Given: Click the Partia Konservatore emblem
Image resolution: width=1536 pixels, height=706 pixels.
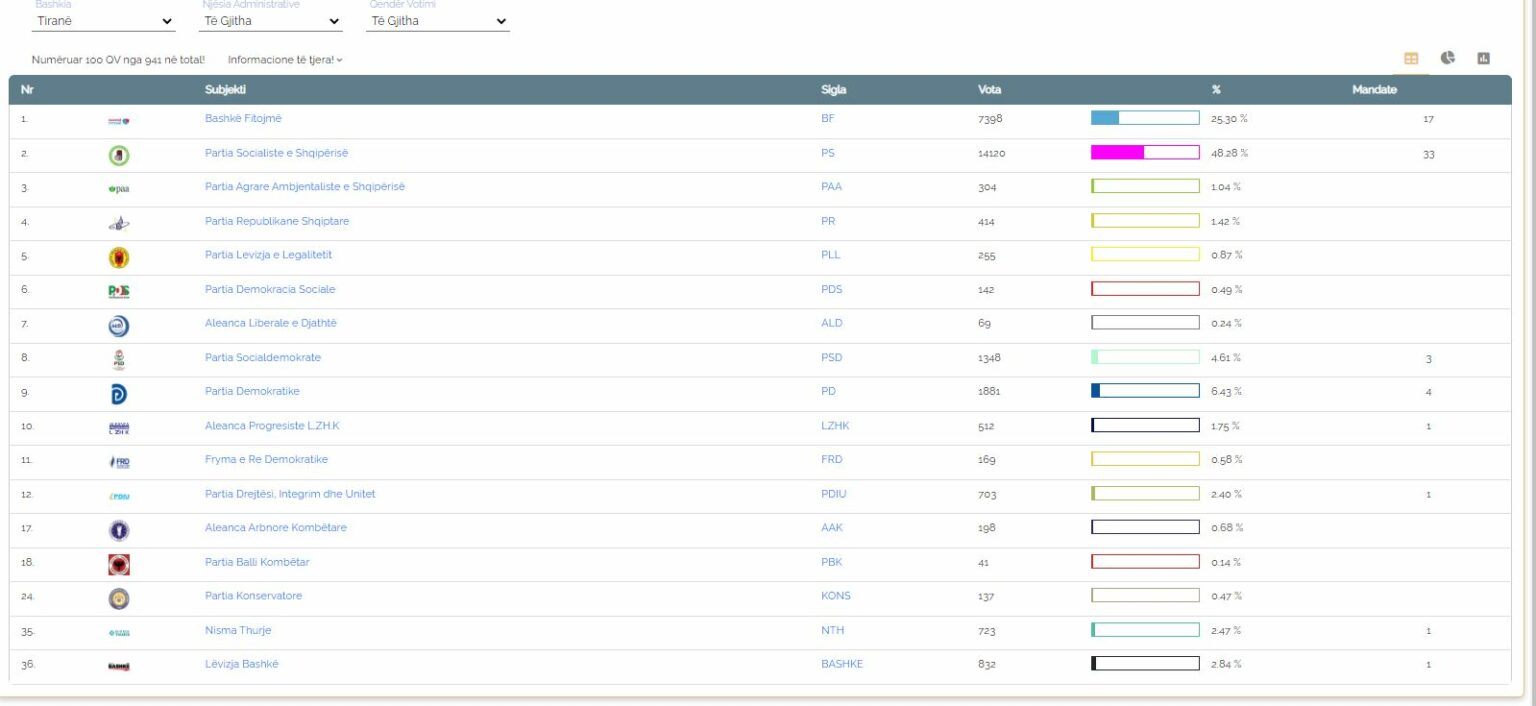Looking at the screenshot, I should [x=119, y=599].
